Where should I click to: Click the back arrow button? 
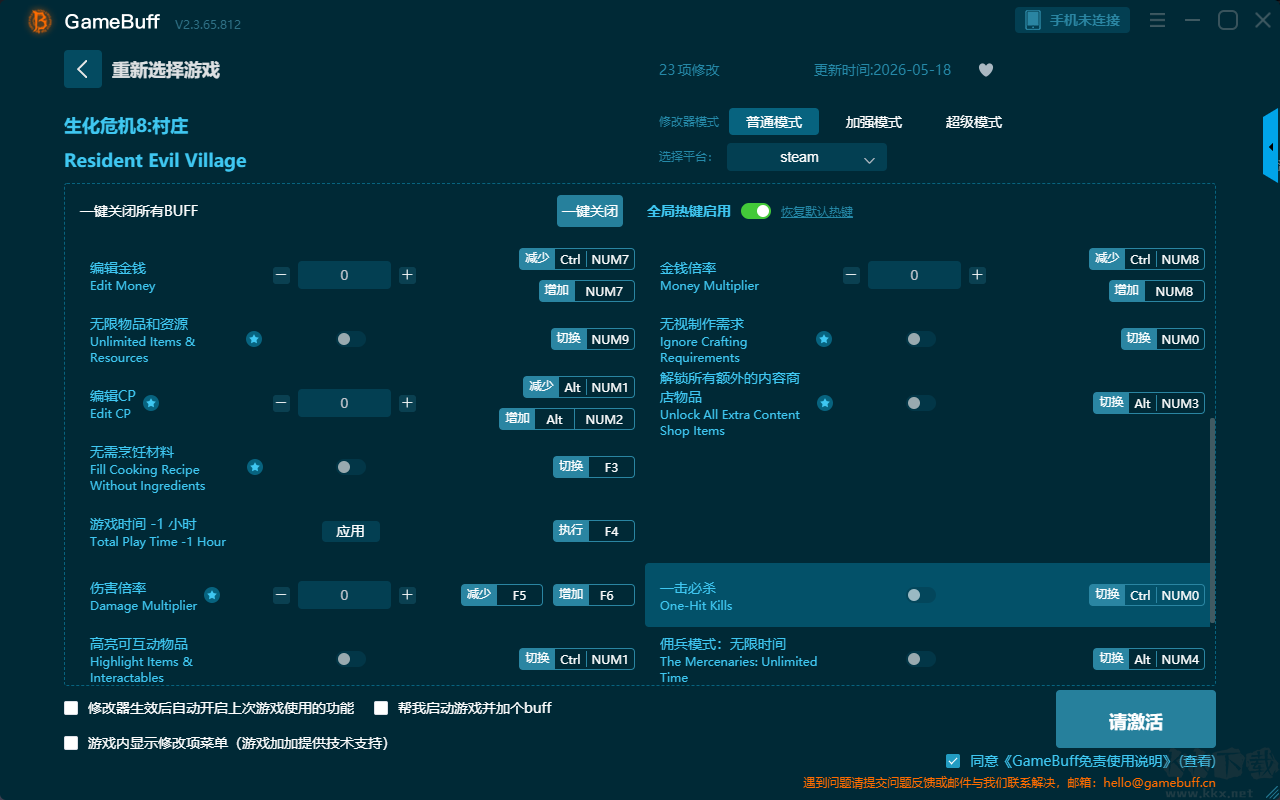point(83,69)
